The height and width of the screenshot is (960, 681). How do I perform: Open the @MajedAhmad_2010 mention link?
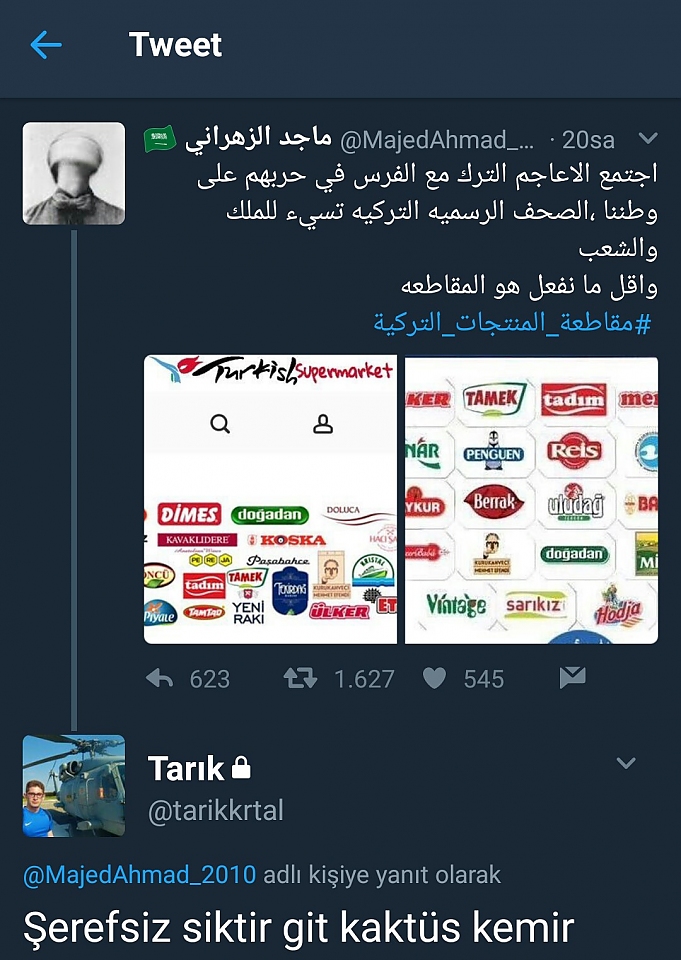click(140, 875)
